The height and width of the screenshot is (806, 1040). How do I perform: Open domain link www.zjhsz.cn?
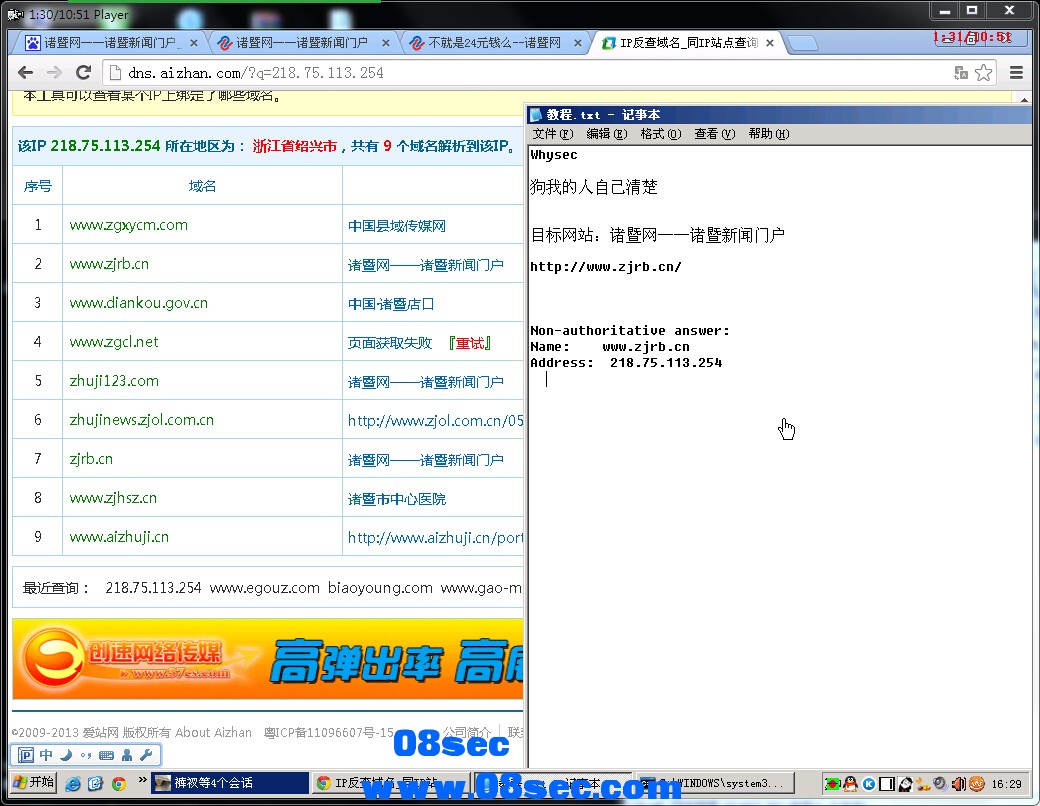pyautogui.click(x=113, y=498)
